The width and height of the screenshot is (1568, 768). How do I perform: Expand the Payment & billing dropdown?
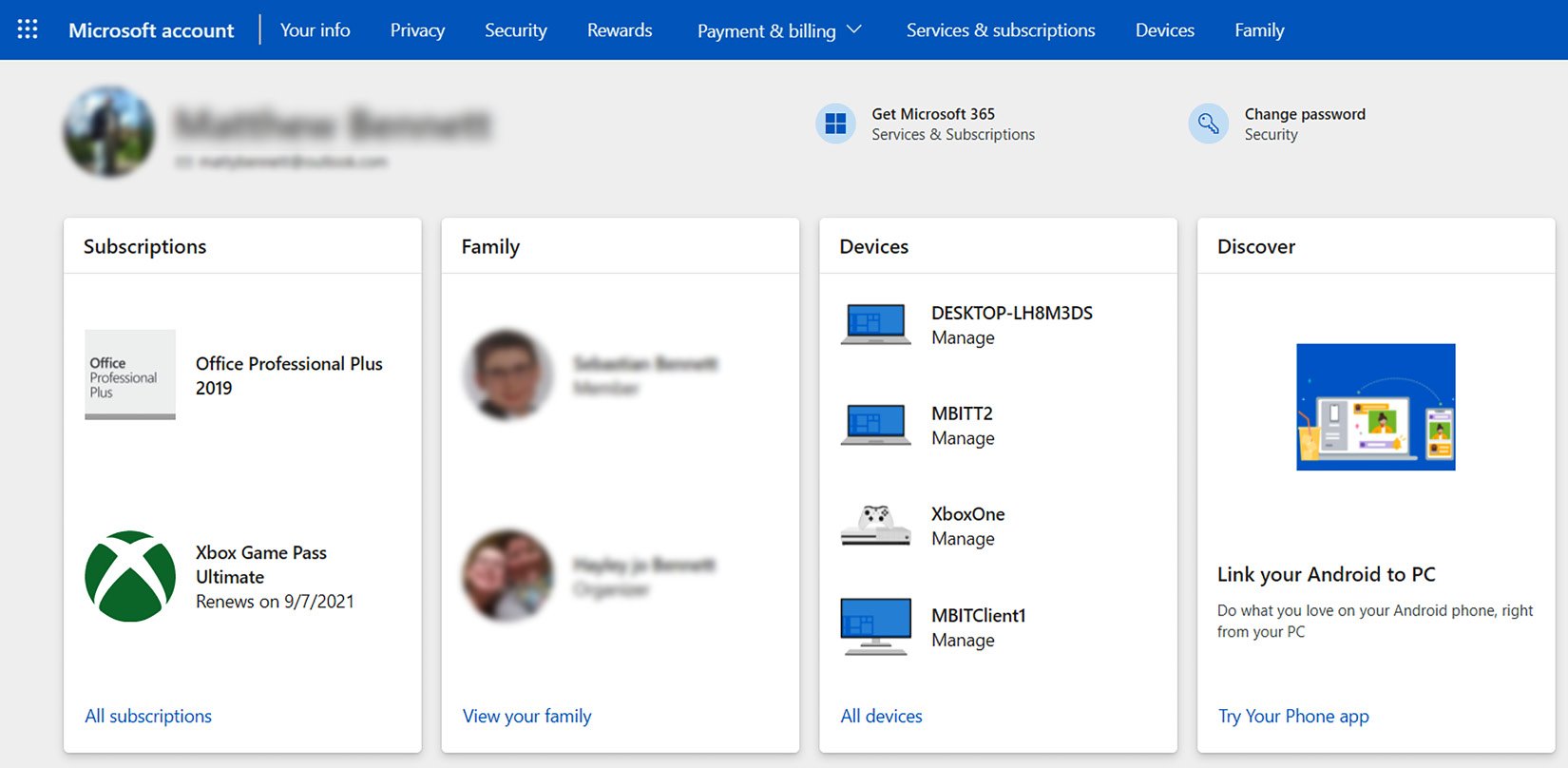pyautogui.click(x=779, y=30)
